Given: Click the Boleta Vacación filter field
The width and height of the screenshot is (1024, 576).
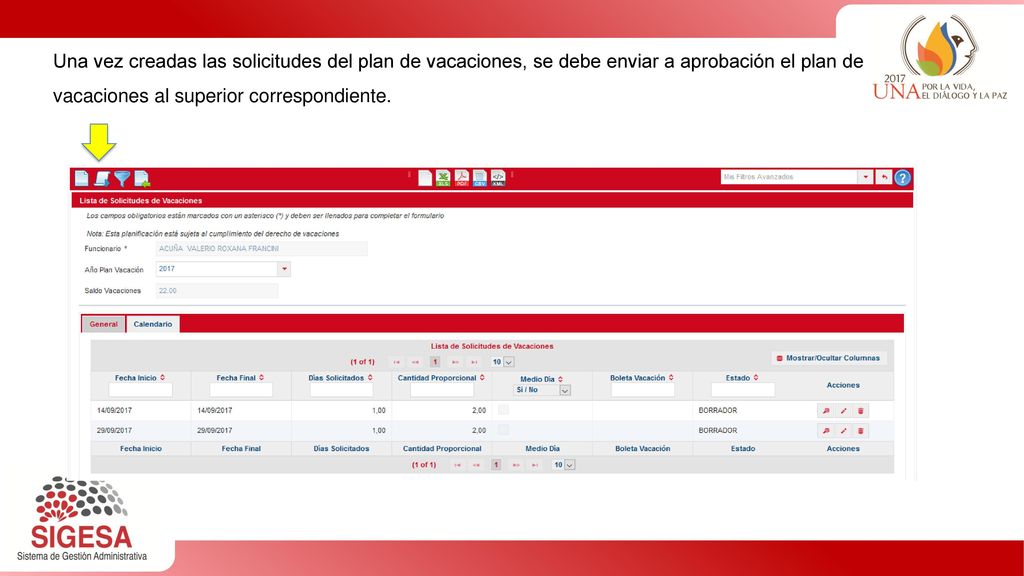Looking at the screenshot, I should click(643, 390).
